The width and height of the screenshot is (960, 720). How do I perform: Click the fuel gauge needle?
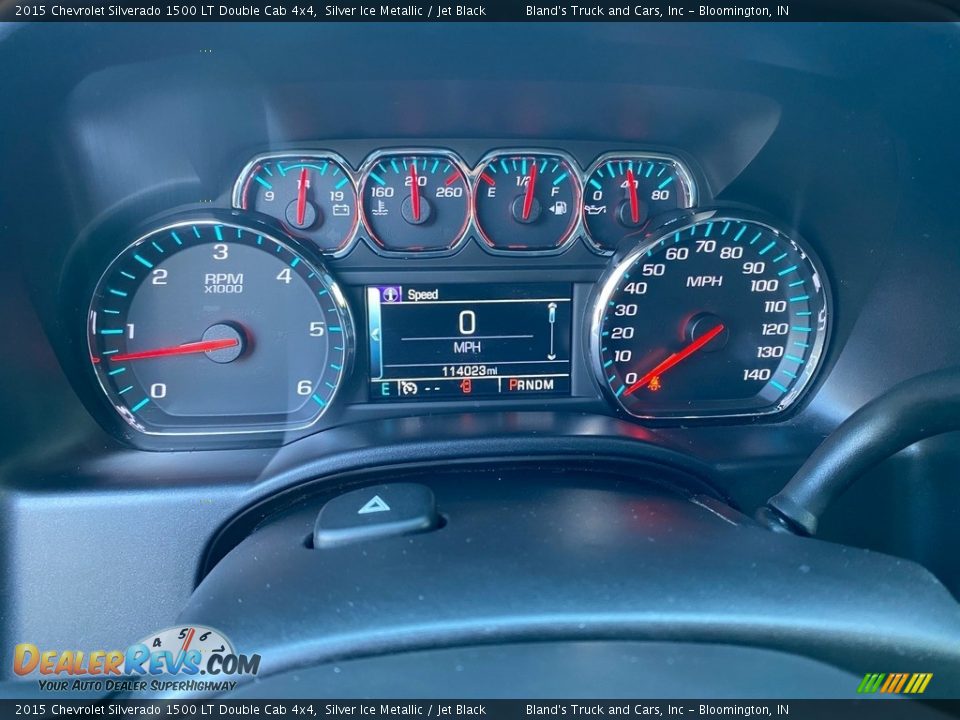pyautogui.click(x=528, y=192)
